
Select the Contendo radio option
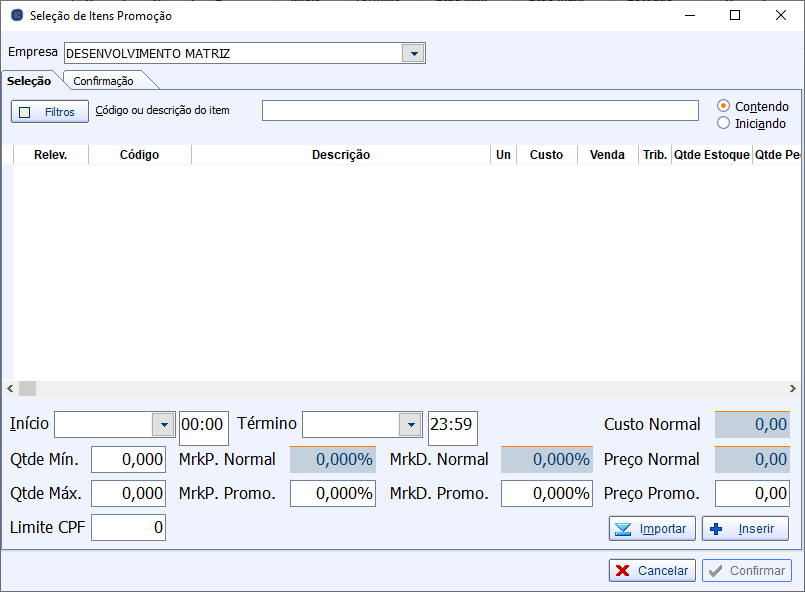(x=724, y=106)
